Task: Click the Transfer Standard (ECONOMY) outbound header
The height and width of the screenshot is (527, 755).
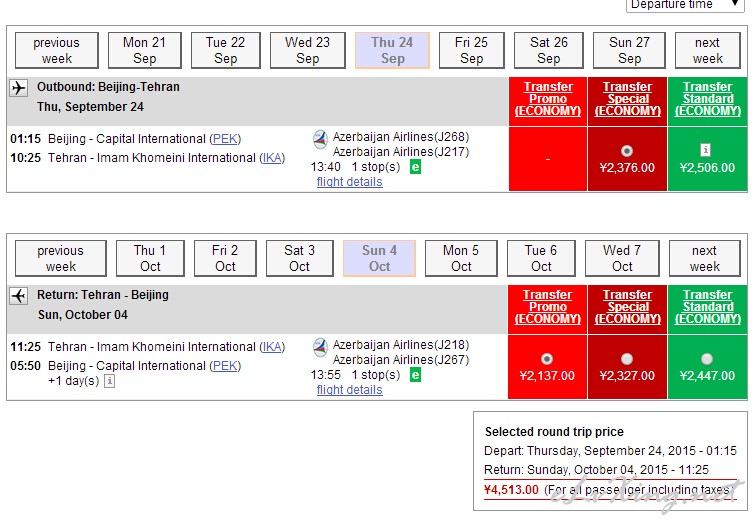Action: tap(707, 99)
